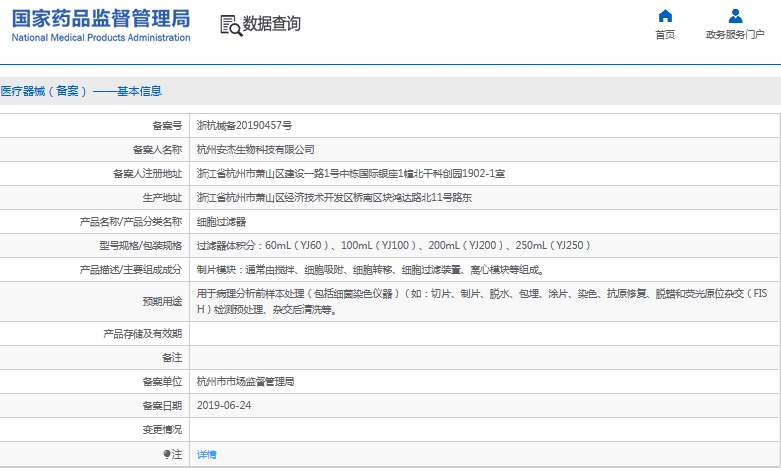781x475 pixels.
Task: Select registered address ending 1902-1室
Action: point(351,173)
